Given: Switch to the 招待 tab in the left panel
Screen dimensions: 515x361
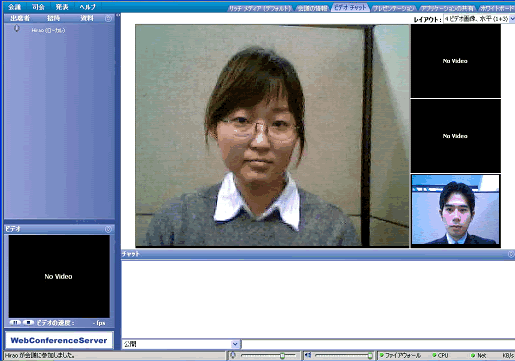Looking at the screenshot, I should pyautogui.click(x=53, y=18).
